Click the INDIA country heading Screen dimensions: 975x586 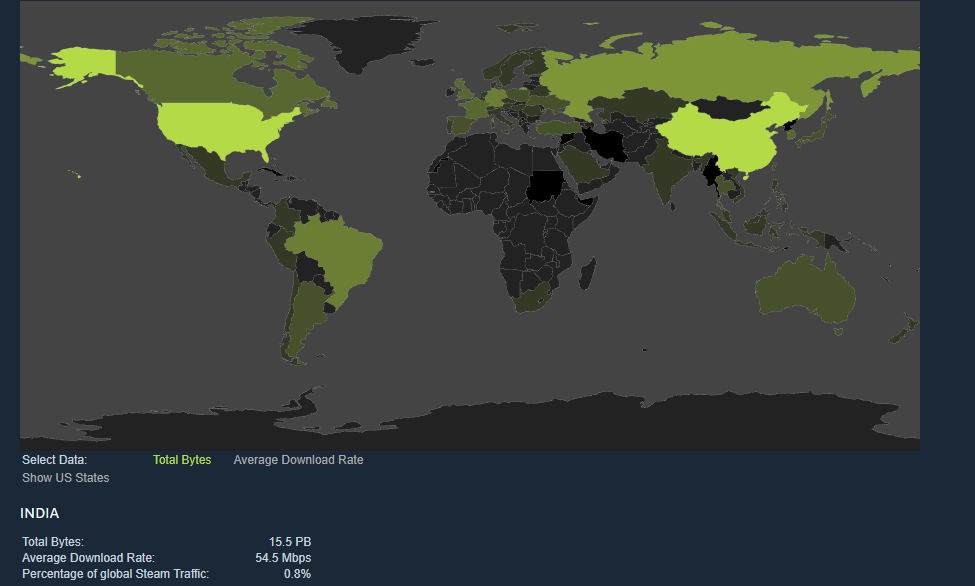(x=40, y=513)
